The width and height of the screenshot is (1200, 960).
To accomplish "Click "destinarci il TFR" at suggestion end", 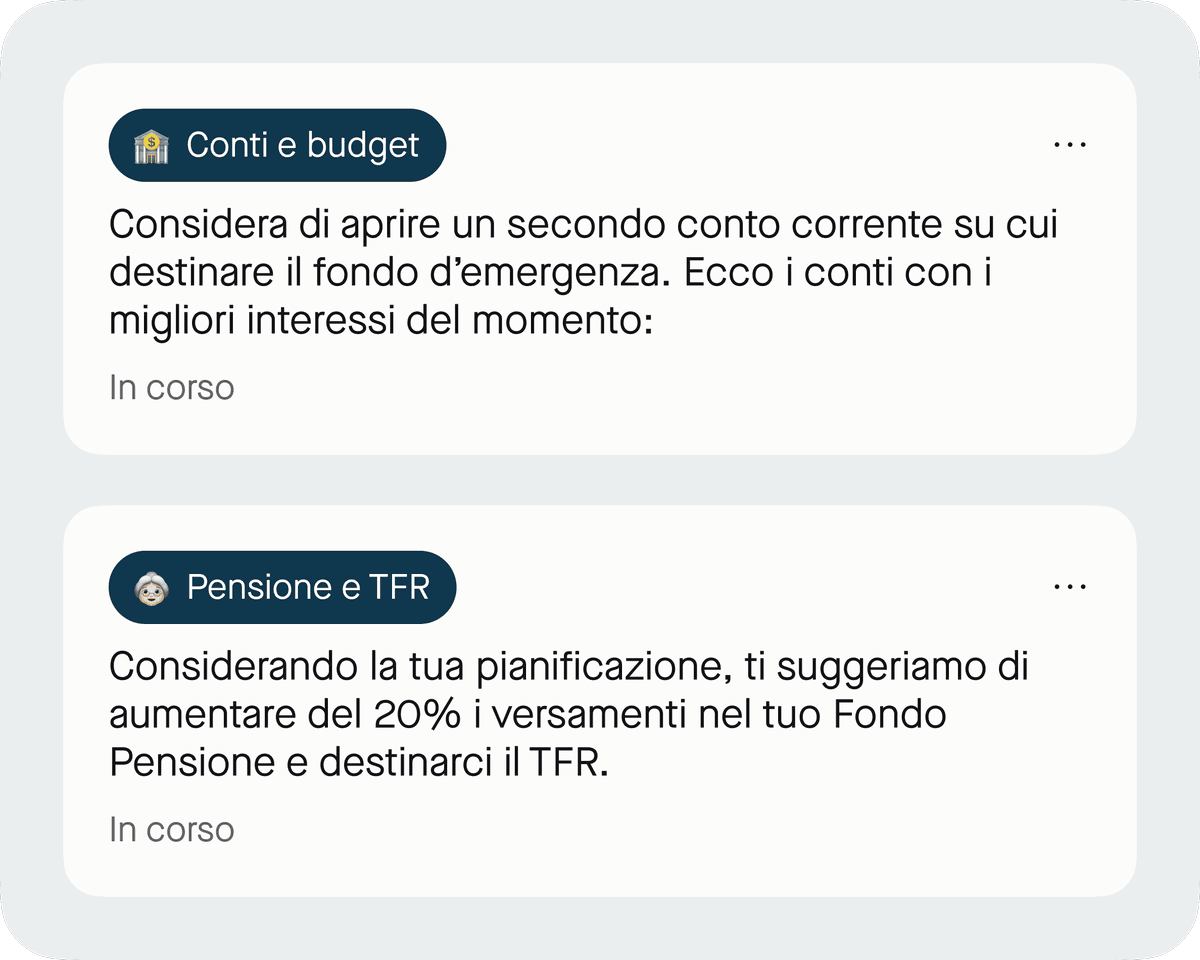I will (463, 764).
